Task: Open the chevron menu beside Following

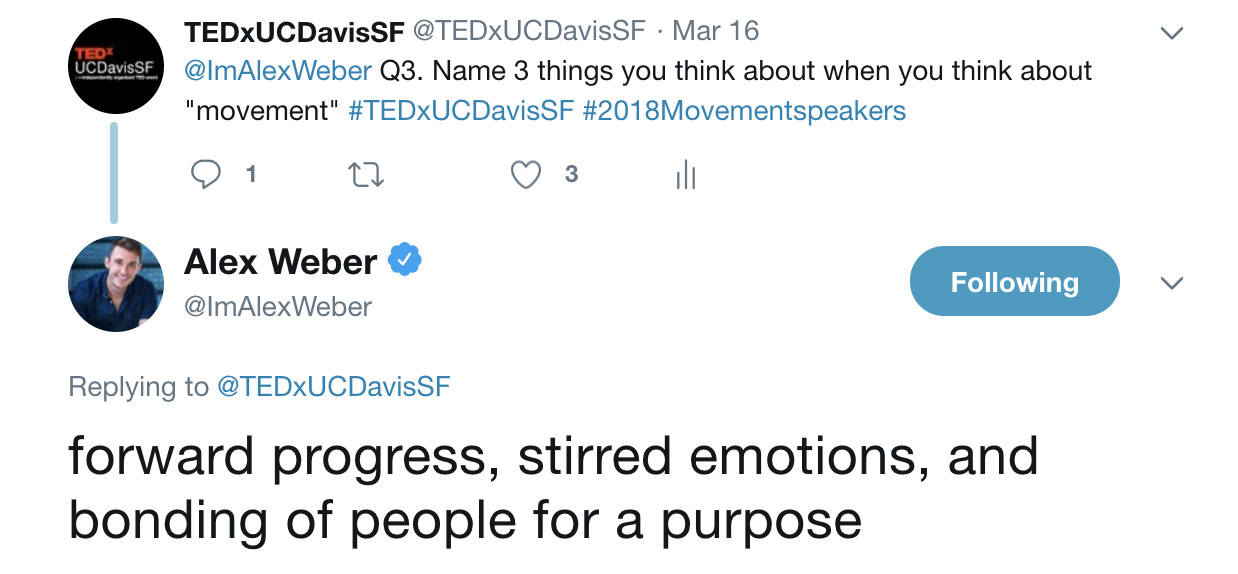Action: 1171,283
